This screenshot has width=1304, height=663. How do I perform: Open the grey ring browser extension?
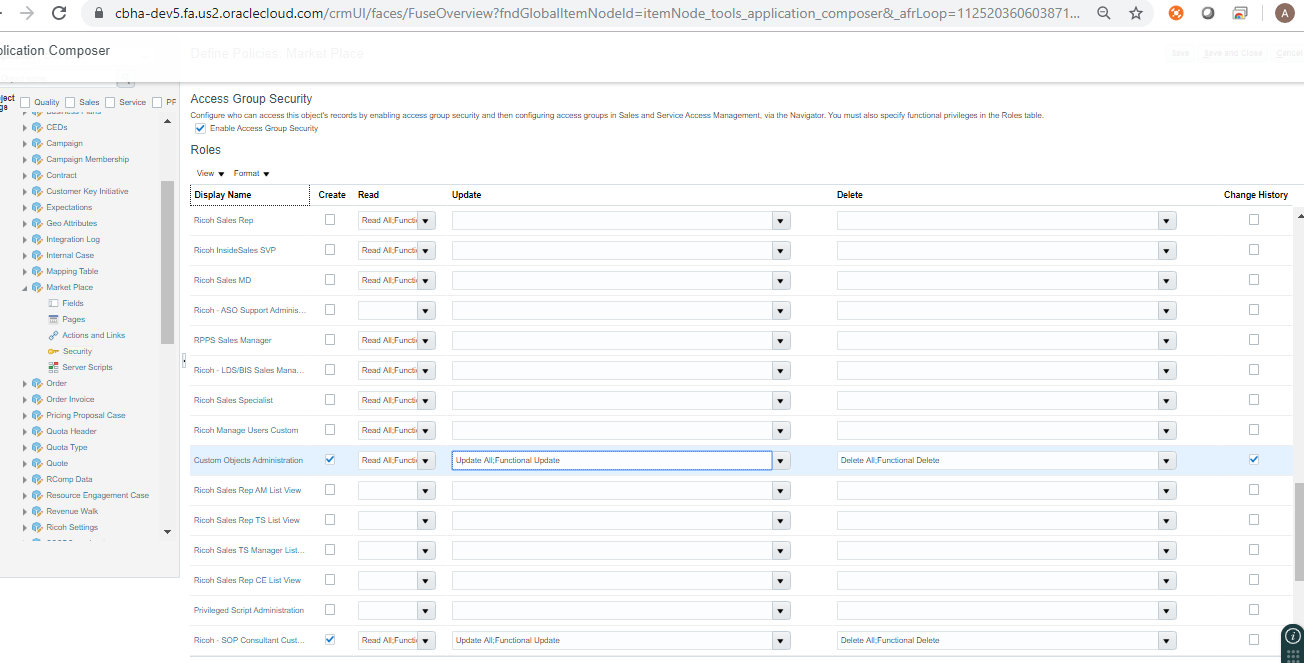pyautogui.click(x=1208, y=13)
